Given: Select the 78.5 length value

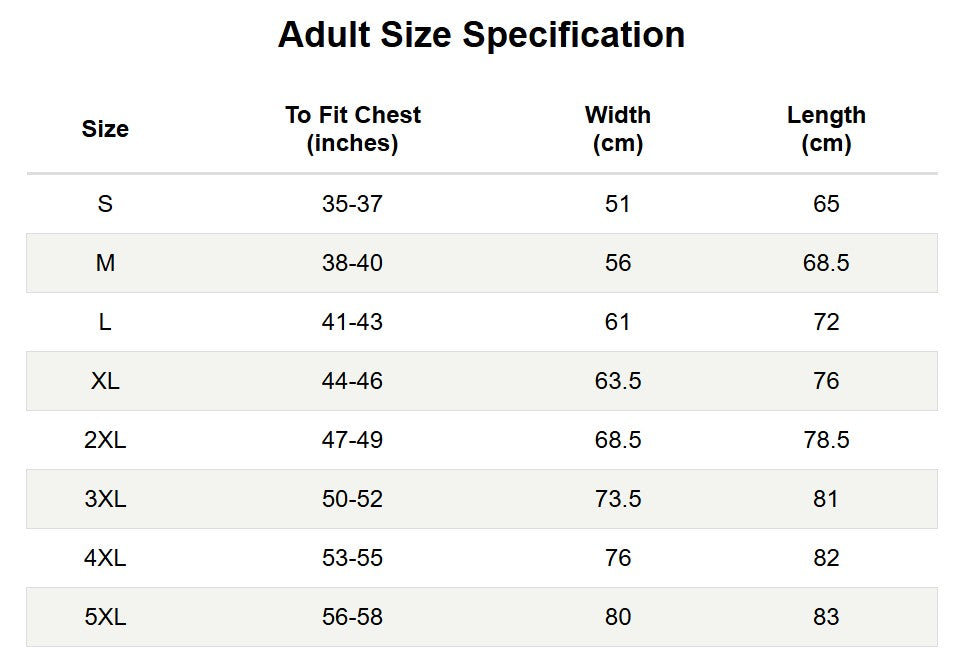Looking at the screenshot, I should pos(826,440).
